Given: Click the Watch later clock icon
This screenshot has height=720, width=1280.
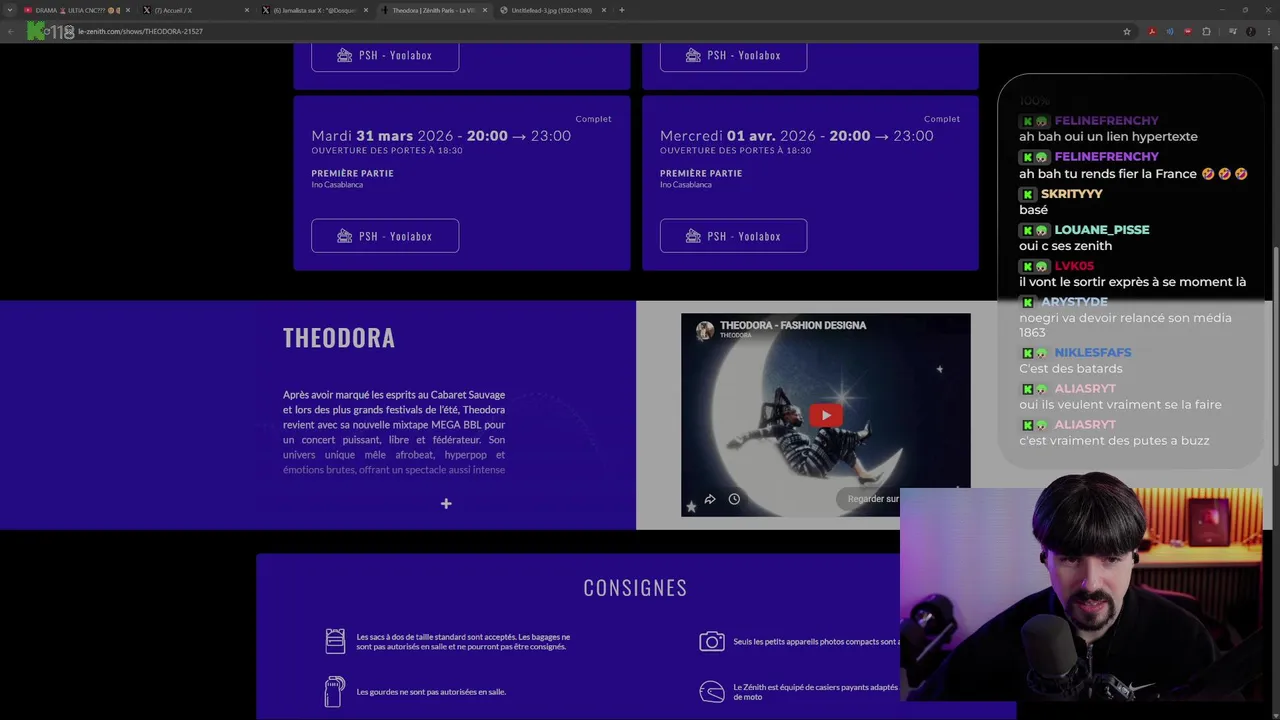Looking at the screenshot, I should click(x=734, y=499).
